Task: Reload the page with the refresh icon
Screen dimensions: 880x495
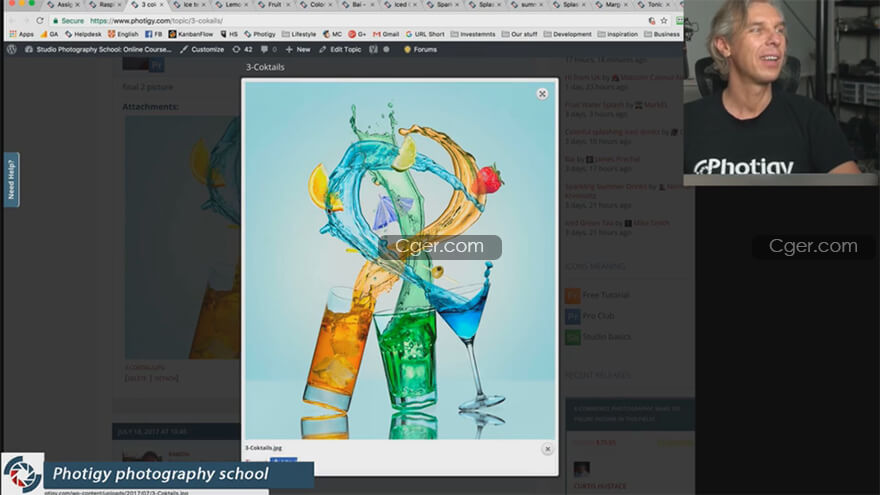Action: click(x=40, y=20)
